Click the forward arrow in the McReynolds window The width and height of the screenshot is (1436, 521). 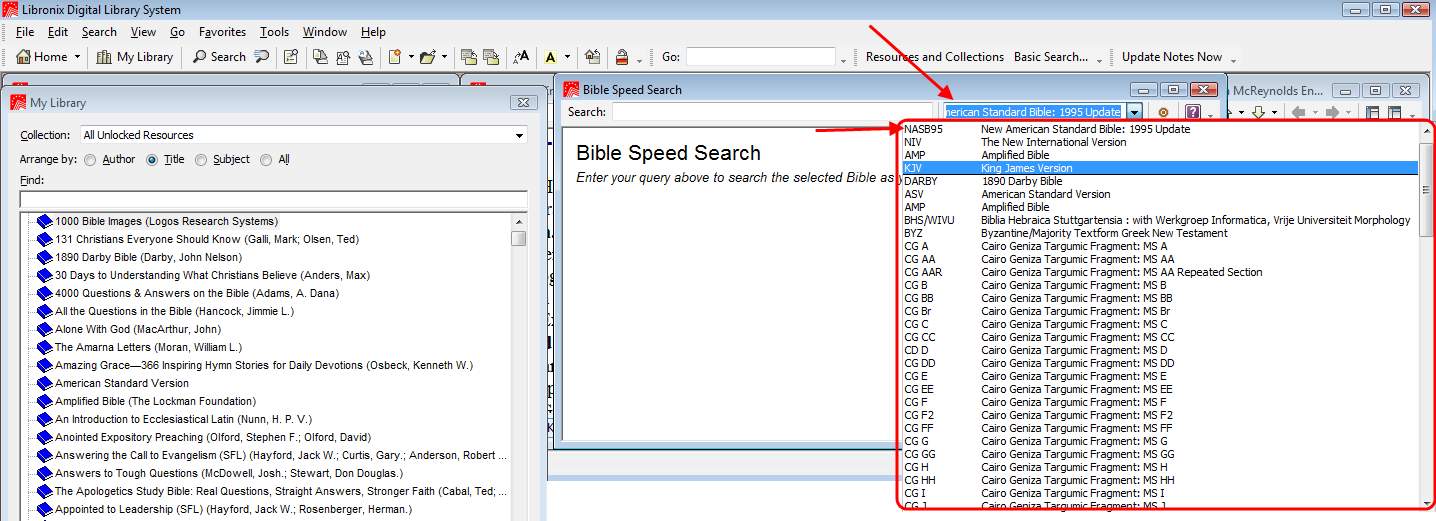tap(1332, 112)
